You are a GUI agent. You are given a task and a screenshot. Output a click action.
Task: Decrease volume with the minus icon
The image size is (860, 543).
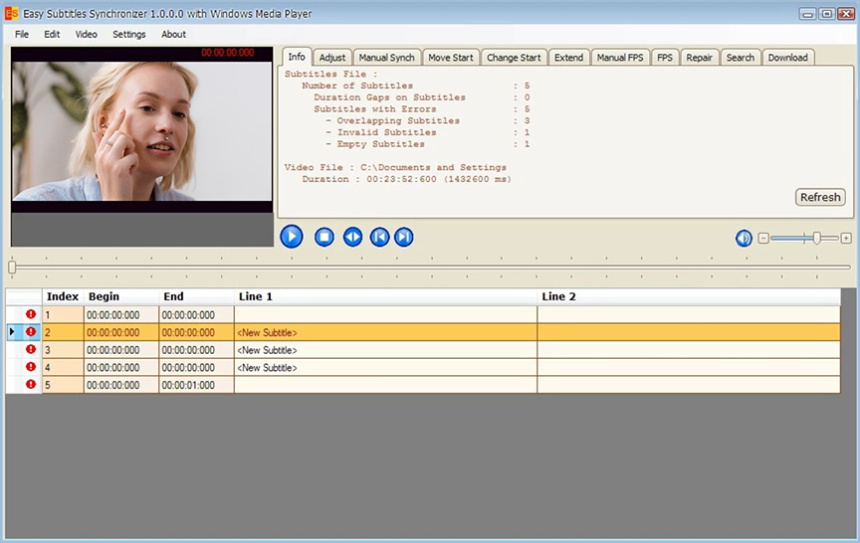pos(763,238)
